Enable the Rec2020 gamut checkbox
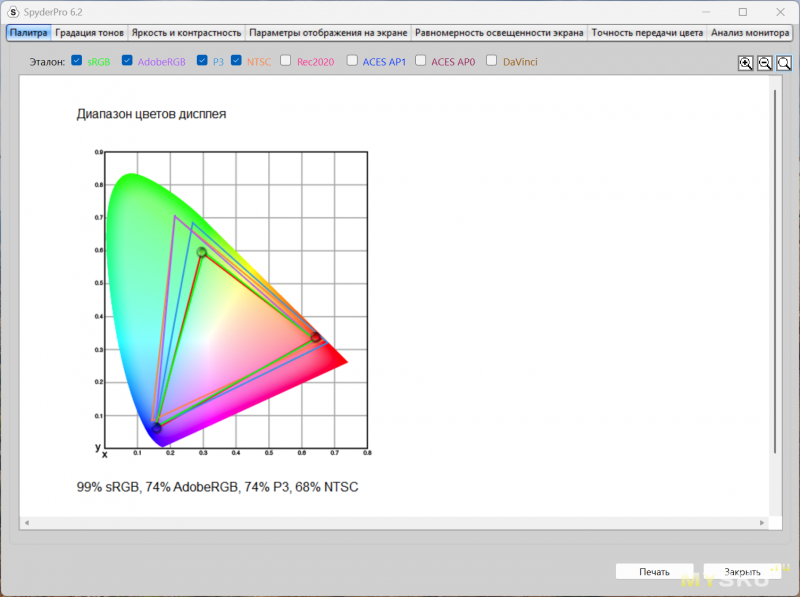 pos(287,61)
